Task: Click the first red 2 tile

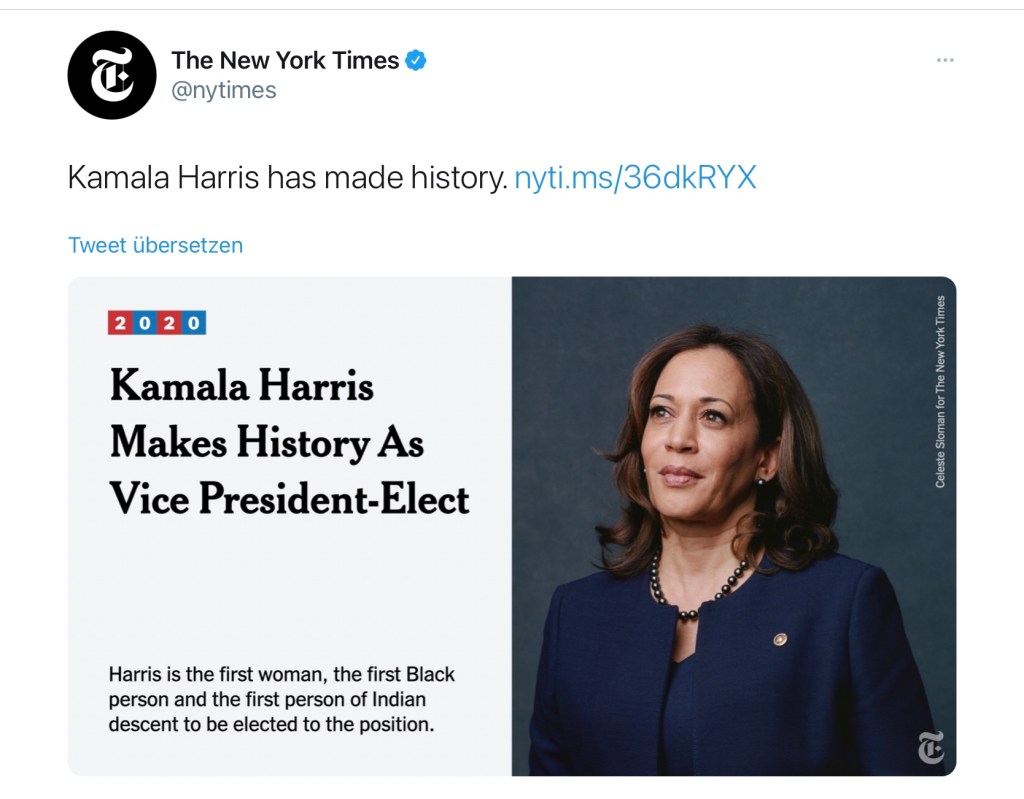Action: (120, 323)
